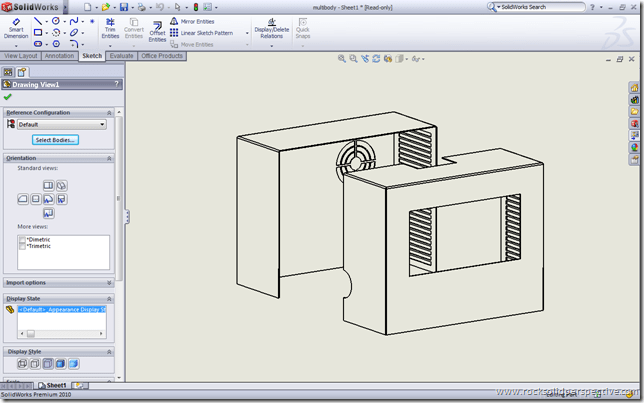Click Linear Sketch Pattern

202,33
